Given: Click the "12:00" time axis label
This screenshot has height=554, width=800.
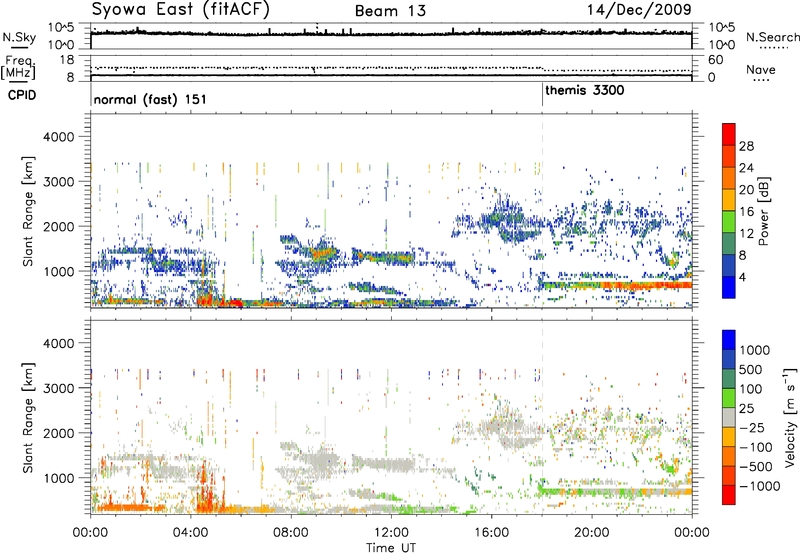Looking at the screenshot, I should (x=391, y=533).
